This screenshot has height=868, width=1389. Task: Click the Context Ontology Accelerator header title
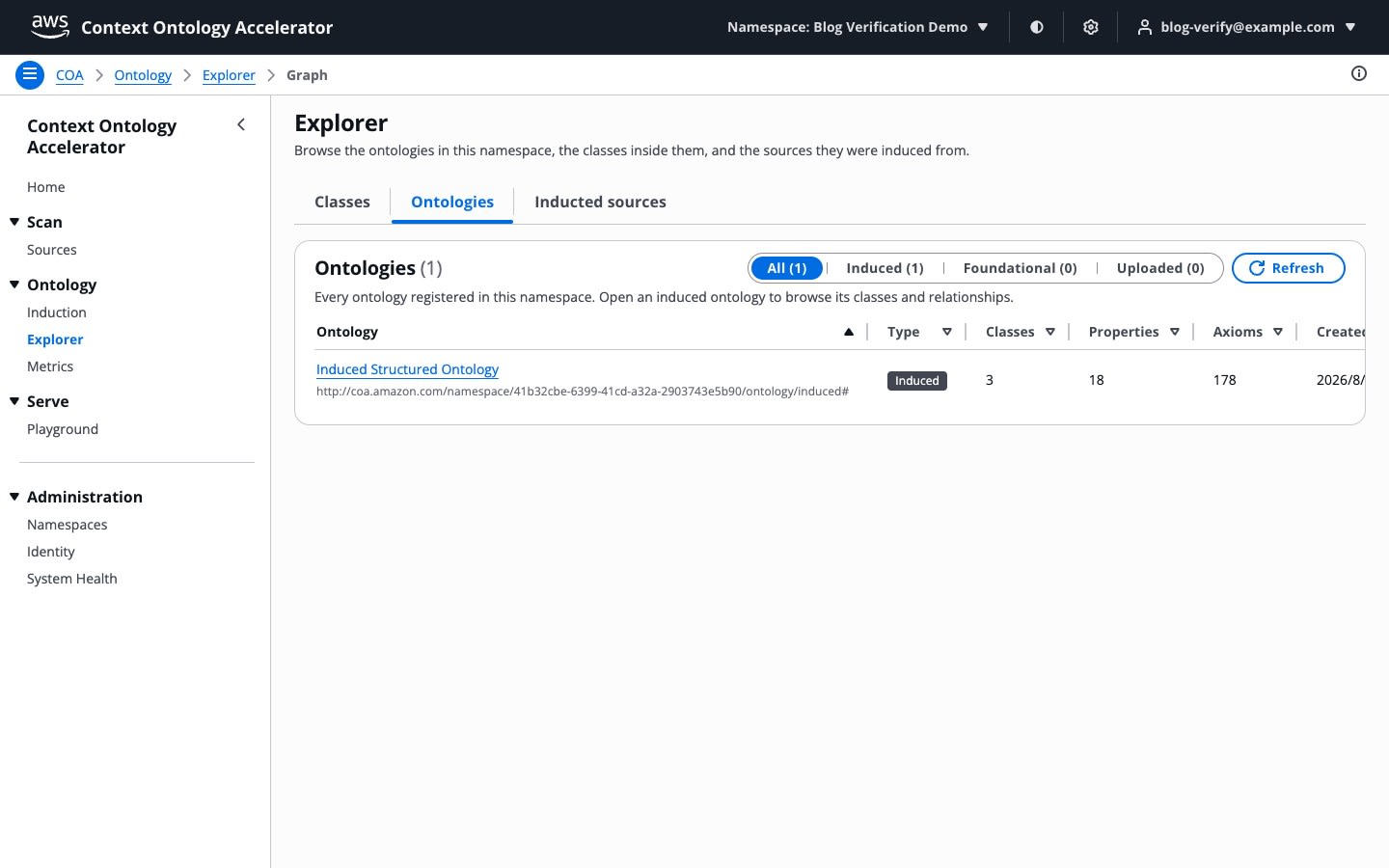pyautogui.click(x=207, y=28)
